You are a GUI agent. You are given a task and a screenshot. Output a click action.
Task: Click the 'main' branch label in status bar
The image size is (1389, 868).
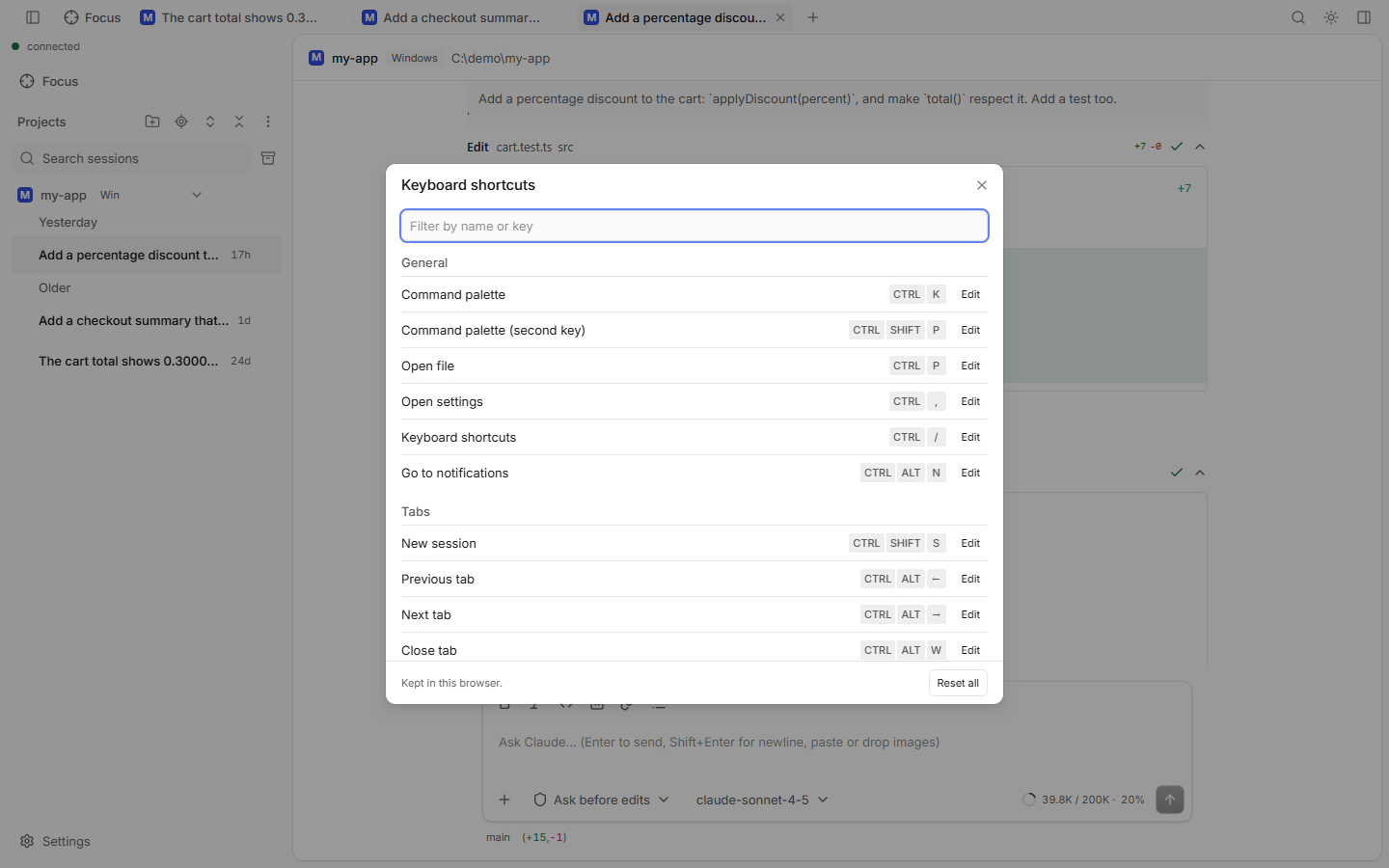coord(498,837)
